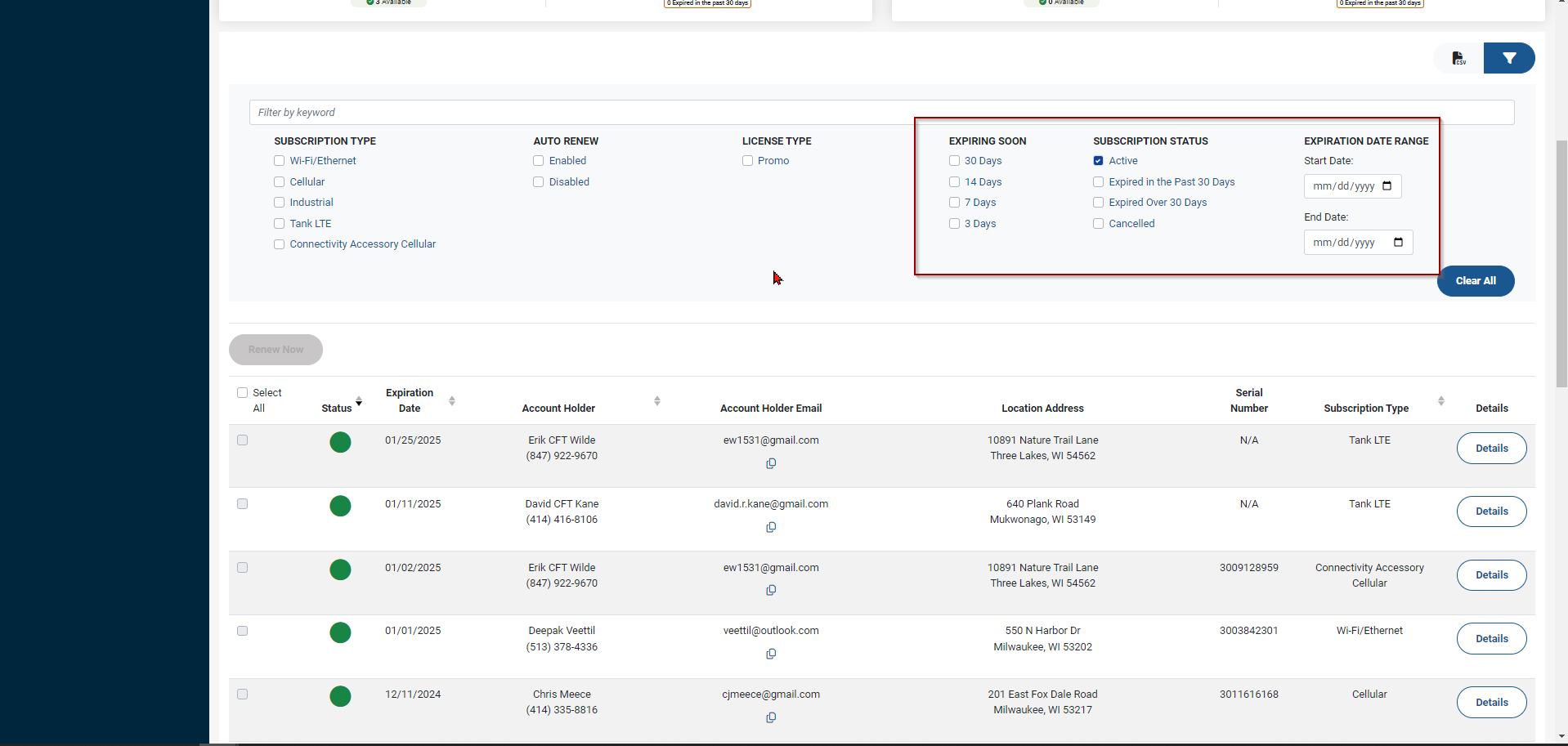Viewport: 1568px width, 746px height.
Task: Open Details for Deepak Veettil
Action: pyautogui.click(x=1491, y=639)
